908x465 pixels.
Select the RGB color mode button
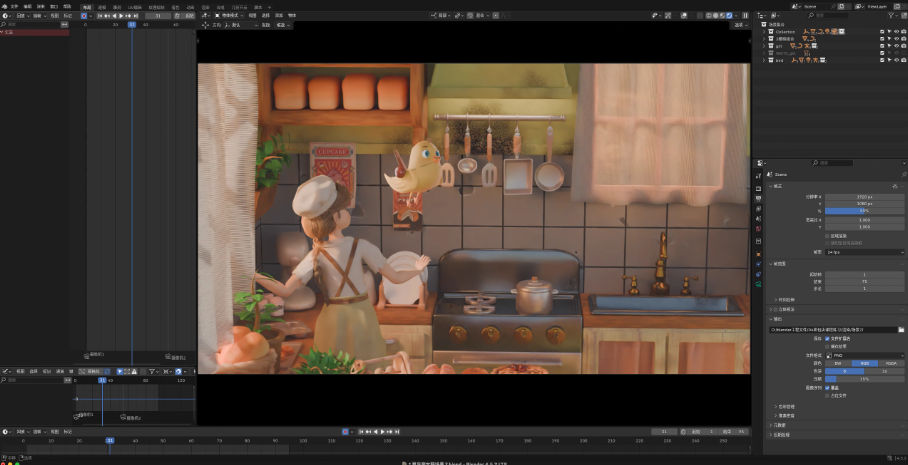865,363
